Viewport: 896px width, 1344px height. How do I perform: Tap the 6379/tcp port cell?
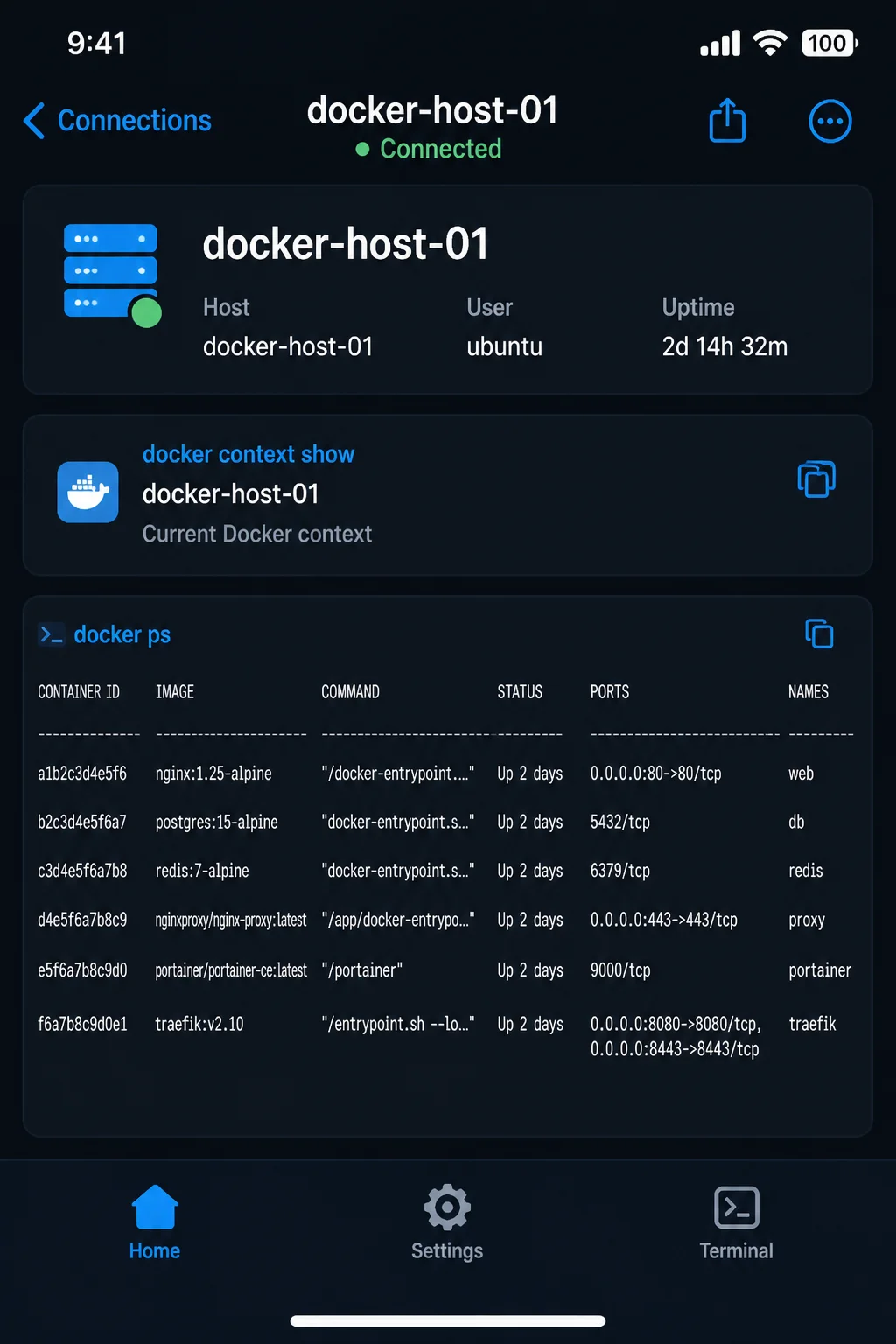(x=619, y=871)
